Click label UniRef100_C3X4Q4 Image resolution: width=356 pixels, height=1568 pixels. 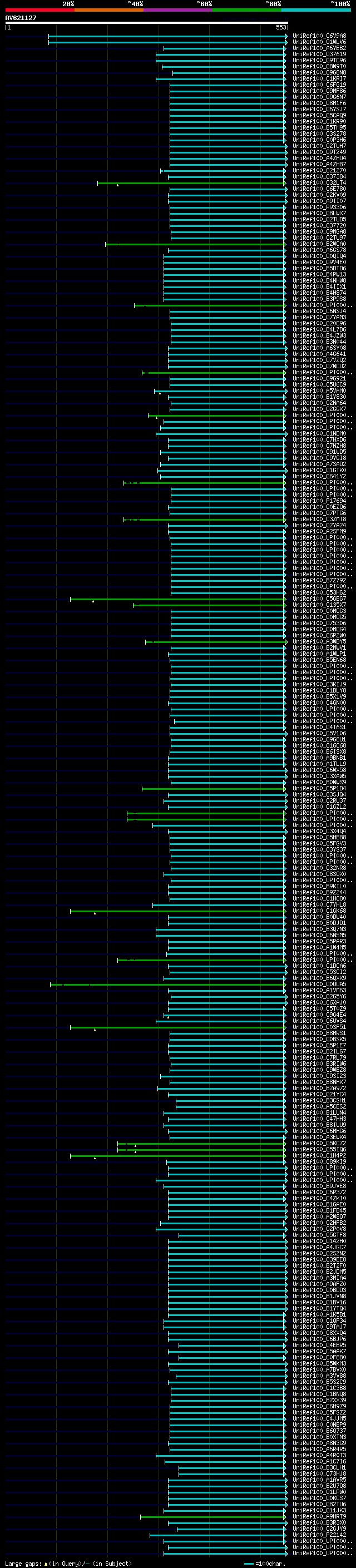(x=319, y=832)
